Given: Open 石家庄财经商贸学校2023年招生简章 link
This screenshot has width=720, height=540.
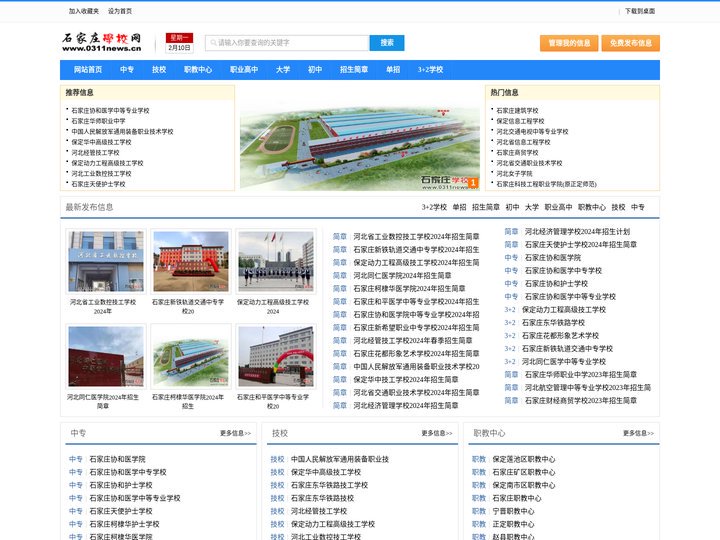Looking at the screenshot, I should coord(580,401).
